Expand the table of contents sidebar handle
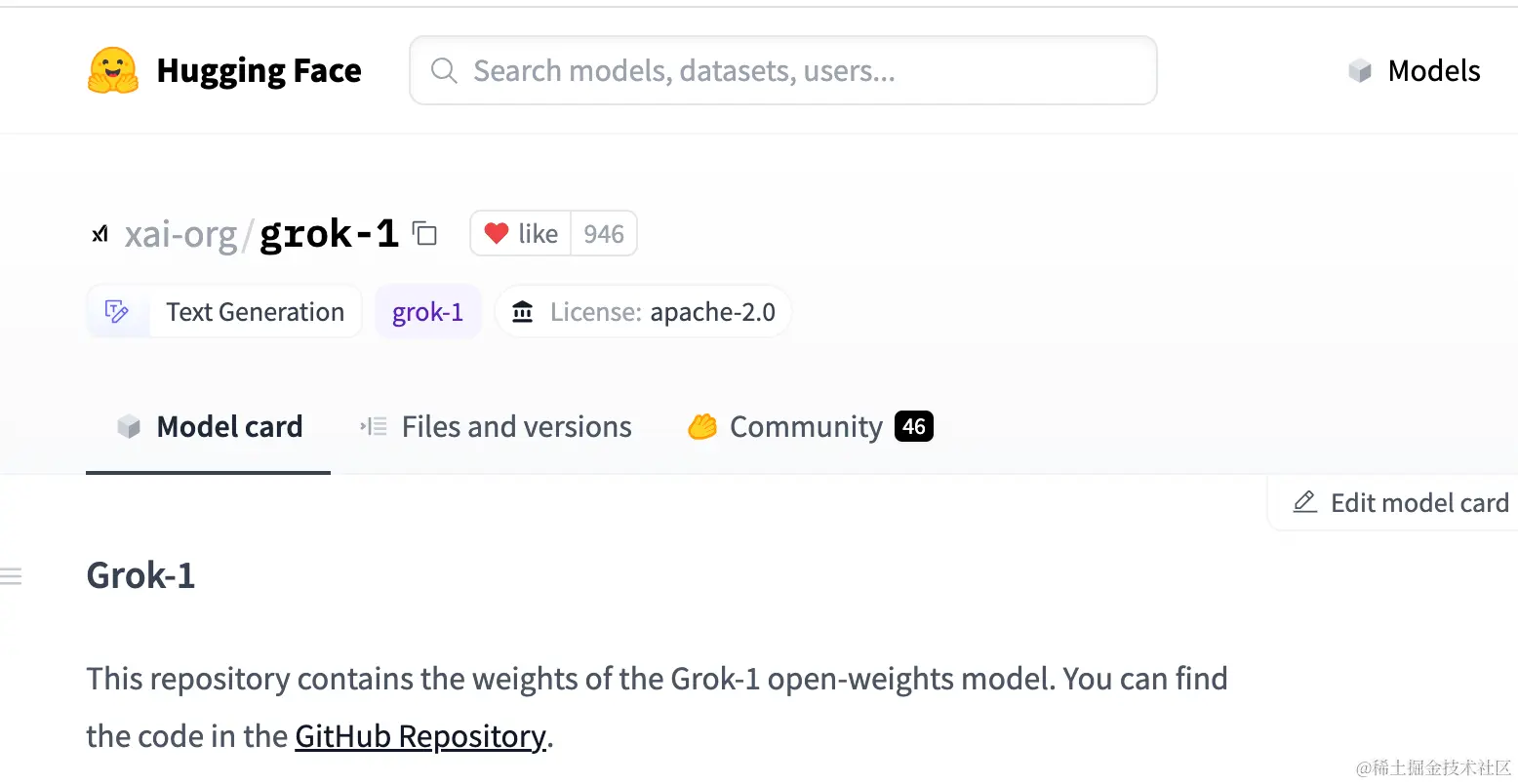Viewport: 1518px width, 784px height. tap(11, 576)
